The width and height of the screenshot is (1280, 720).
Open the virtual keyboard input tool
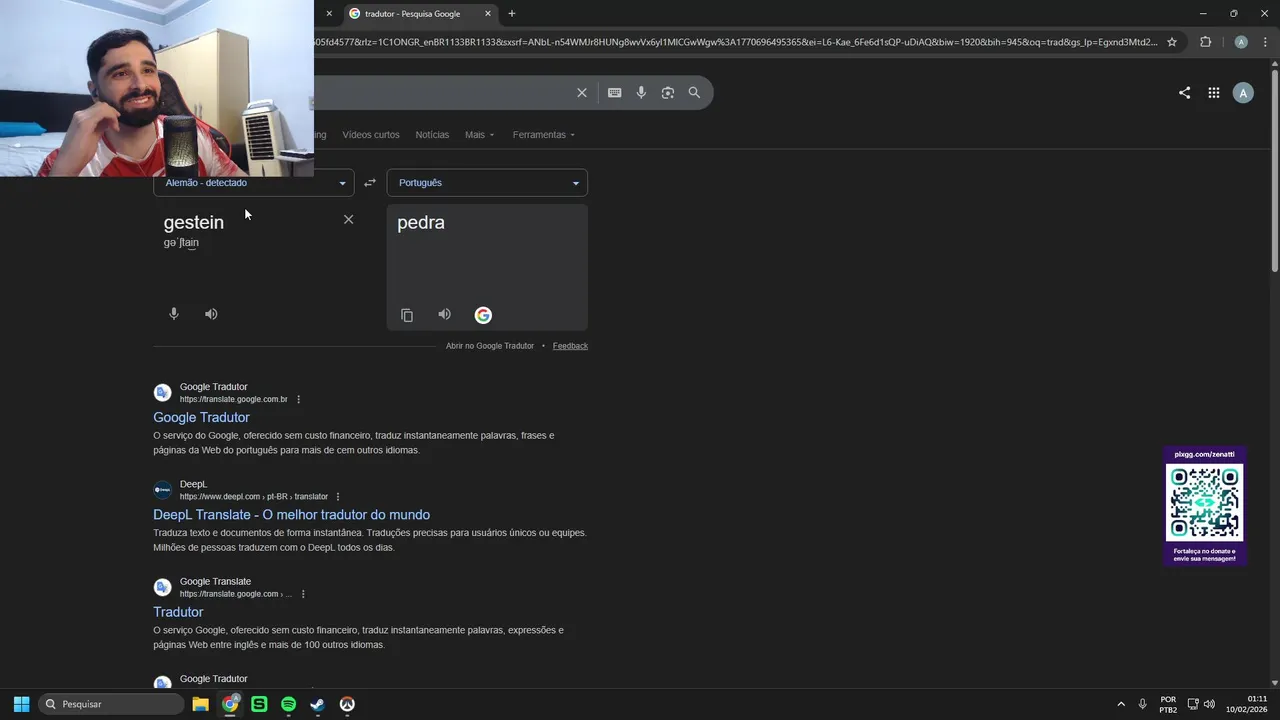click(614, 93)
